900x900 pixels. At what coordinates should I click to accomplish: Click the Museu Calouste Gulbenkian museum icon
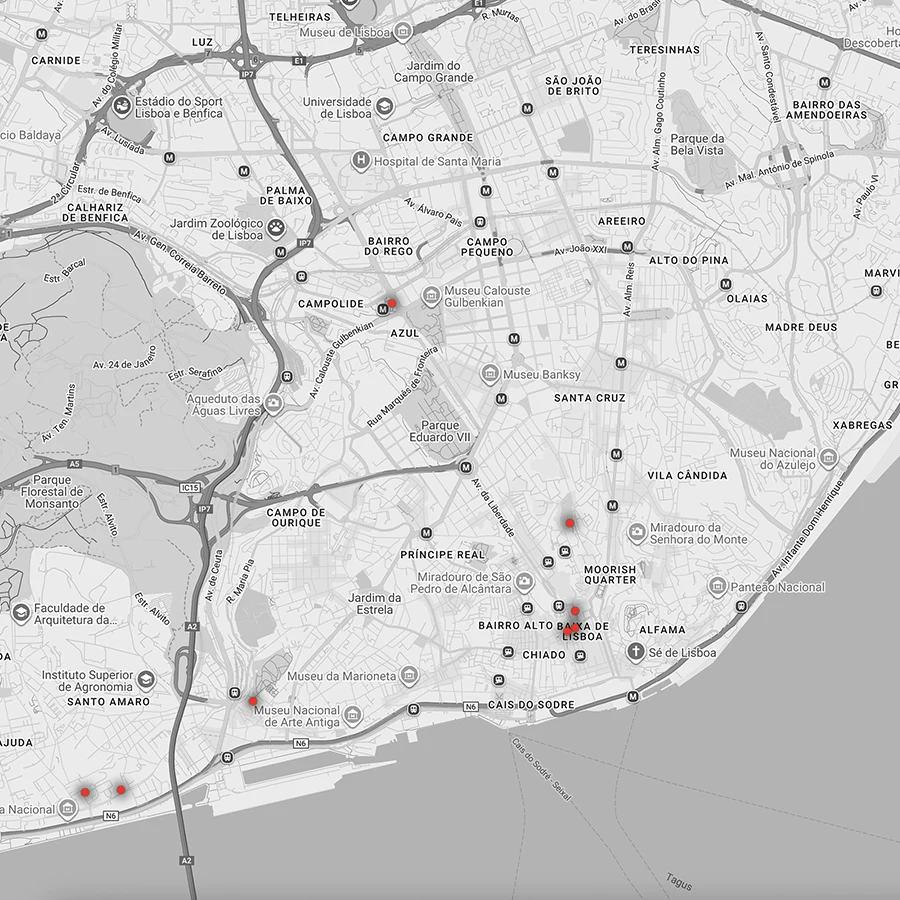(431, 296)
